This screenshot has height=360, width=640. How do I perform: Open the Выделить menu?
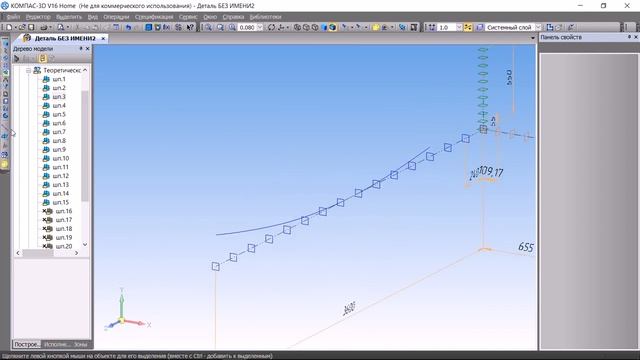pyautogui.click(x=69, y=17)
